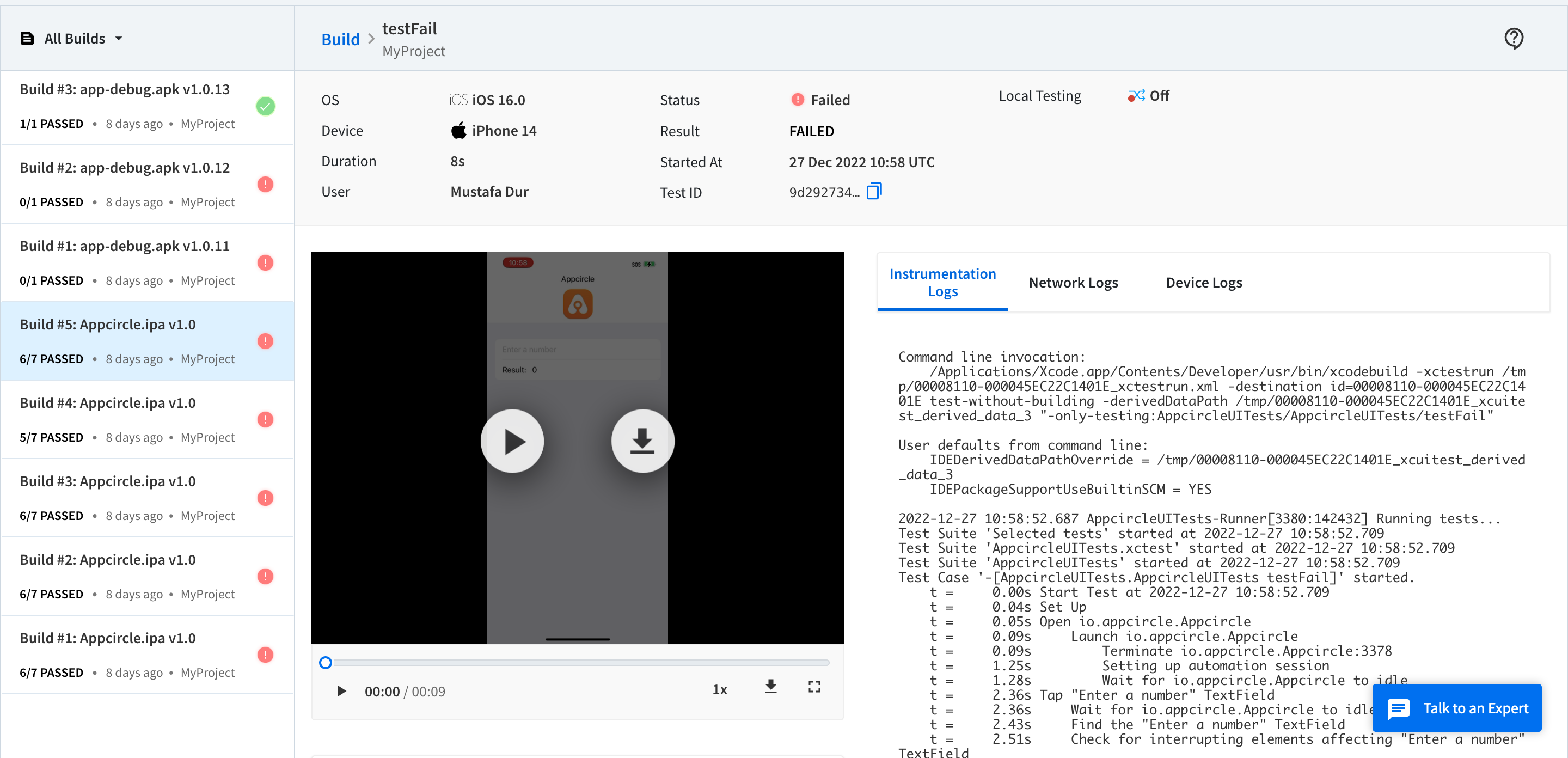The image size is (1568, 758).
Task: Click the 8s duration value
Action: click(457, 161)
